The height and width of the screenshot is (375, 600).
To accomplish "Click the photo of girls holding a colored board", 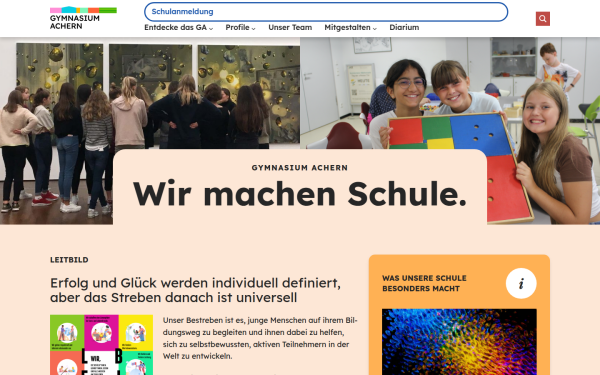I will (x=450, y=93).
